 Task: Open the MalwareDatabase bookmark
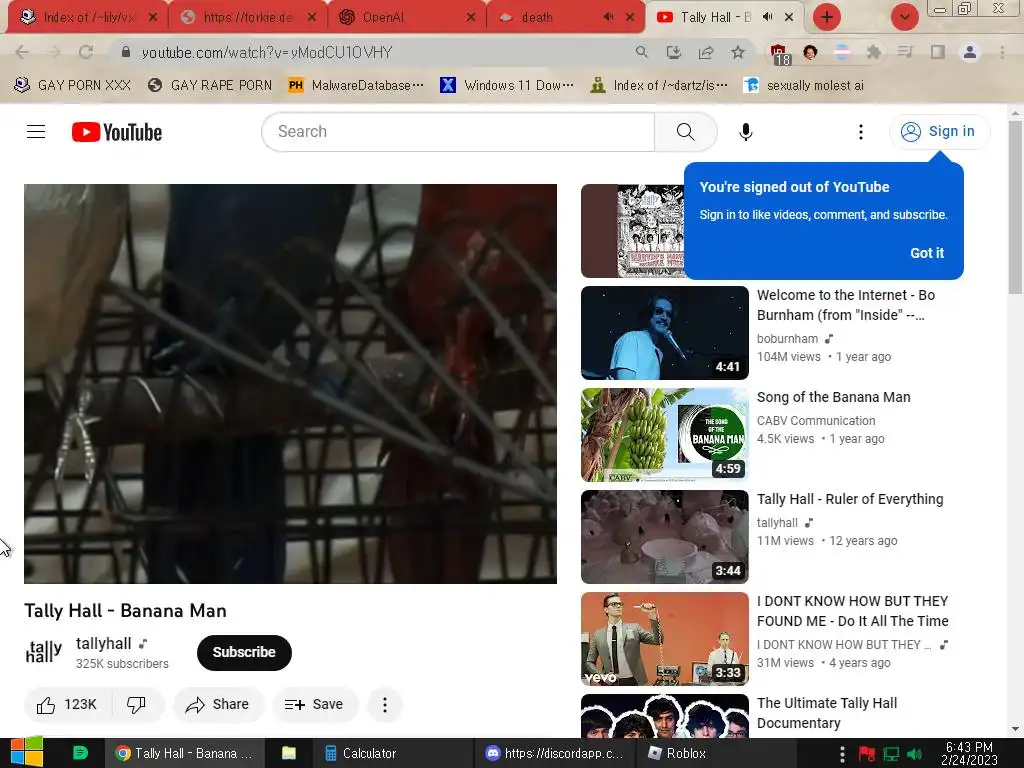[x=356, y=85]
